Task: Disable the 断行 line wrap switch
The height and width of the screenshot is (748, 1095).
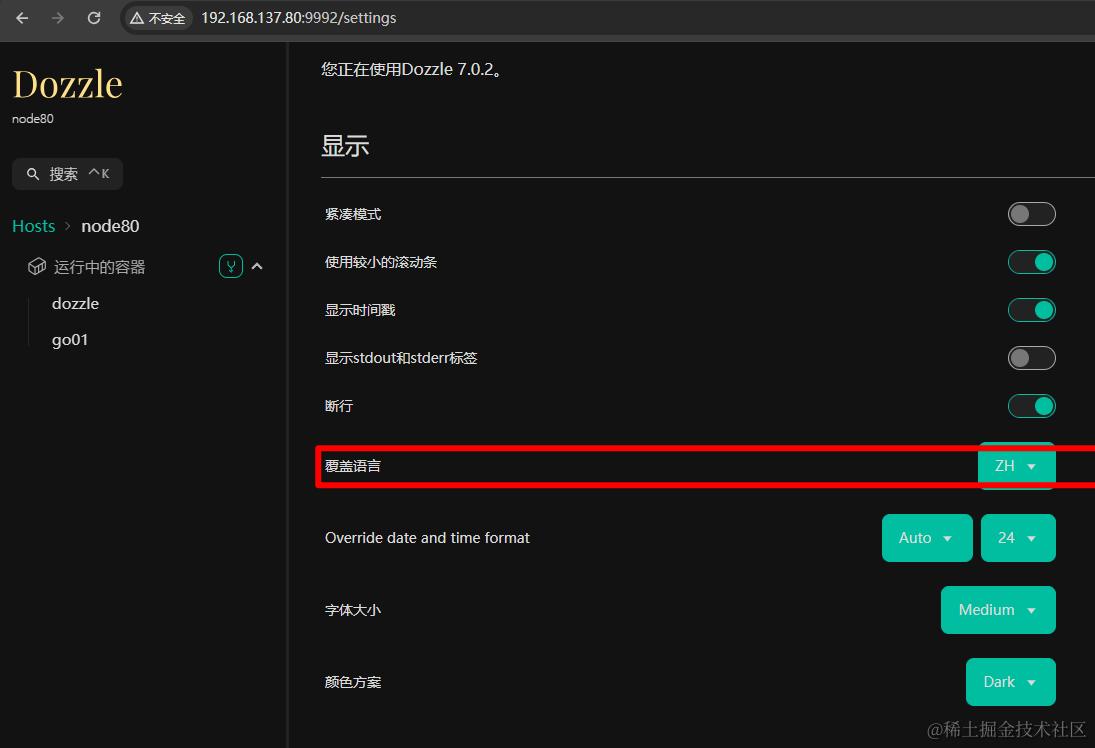Action: click(x=1031, y=405)
